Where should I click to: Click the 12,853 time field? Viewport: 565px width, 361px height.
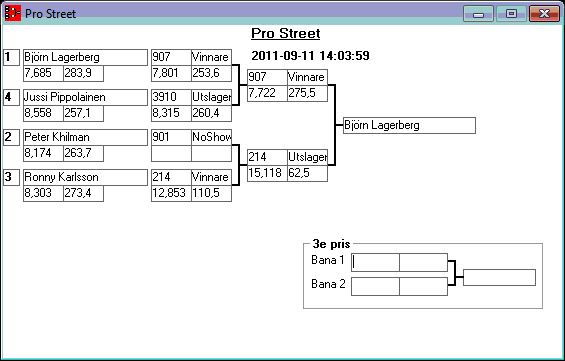(171, 193)
